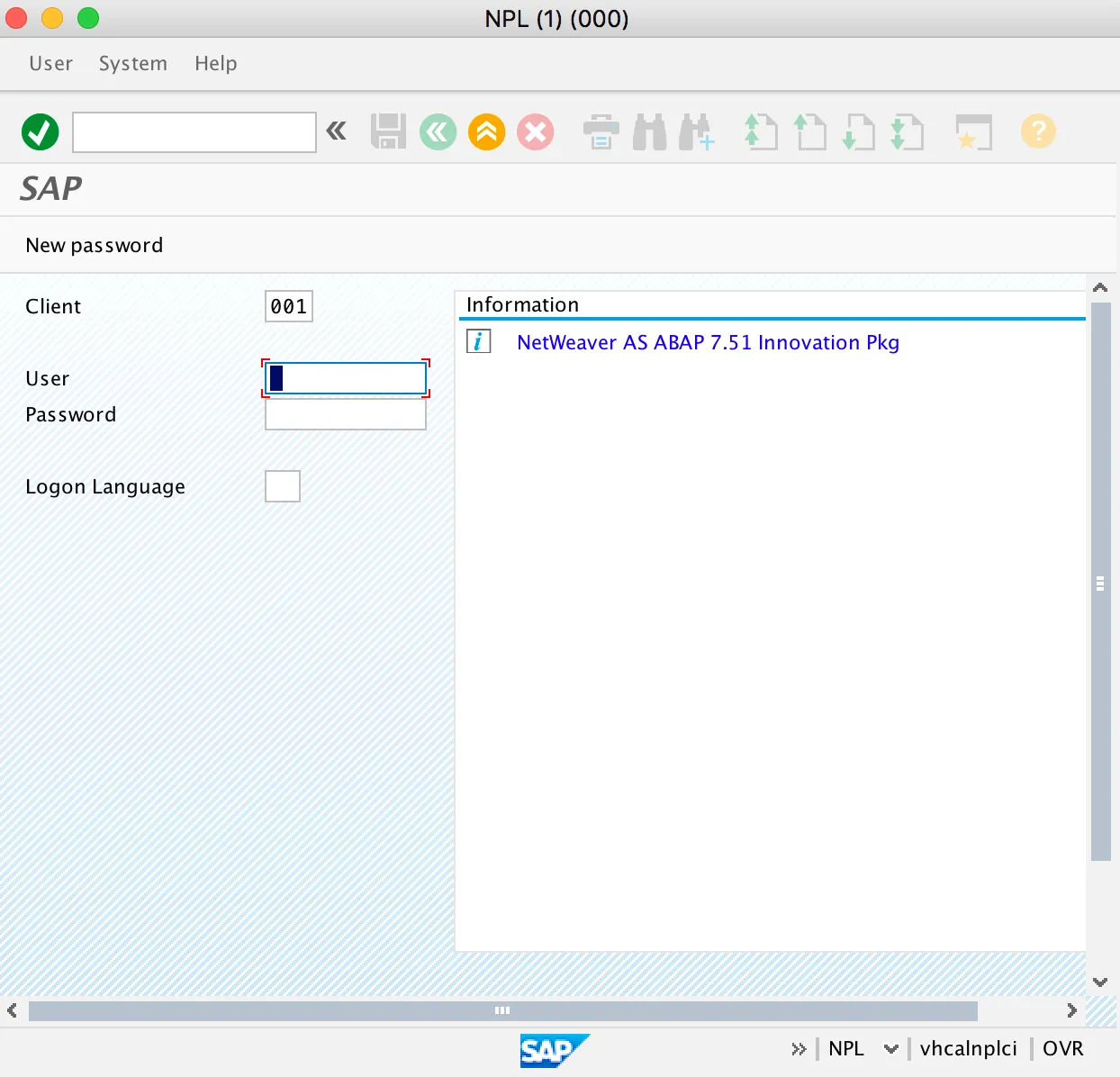Click the Find binoculars icon
Screen dimensions: 1120x1077
pos(649,132)
